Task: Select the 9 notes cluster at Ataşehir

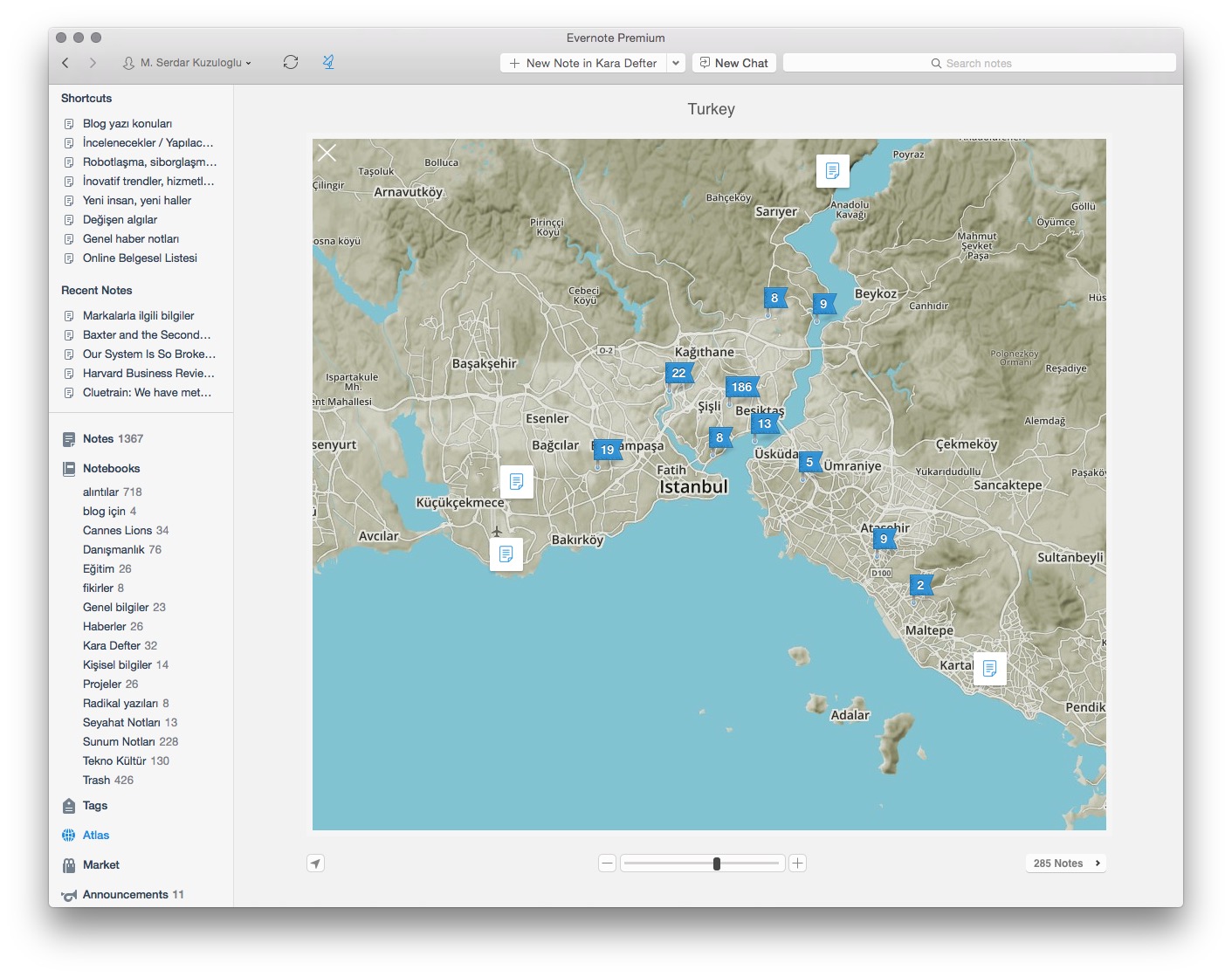Action: 884,540
